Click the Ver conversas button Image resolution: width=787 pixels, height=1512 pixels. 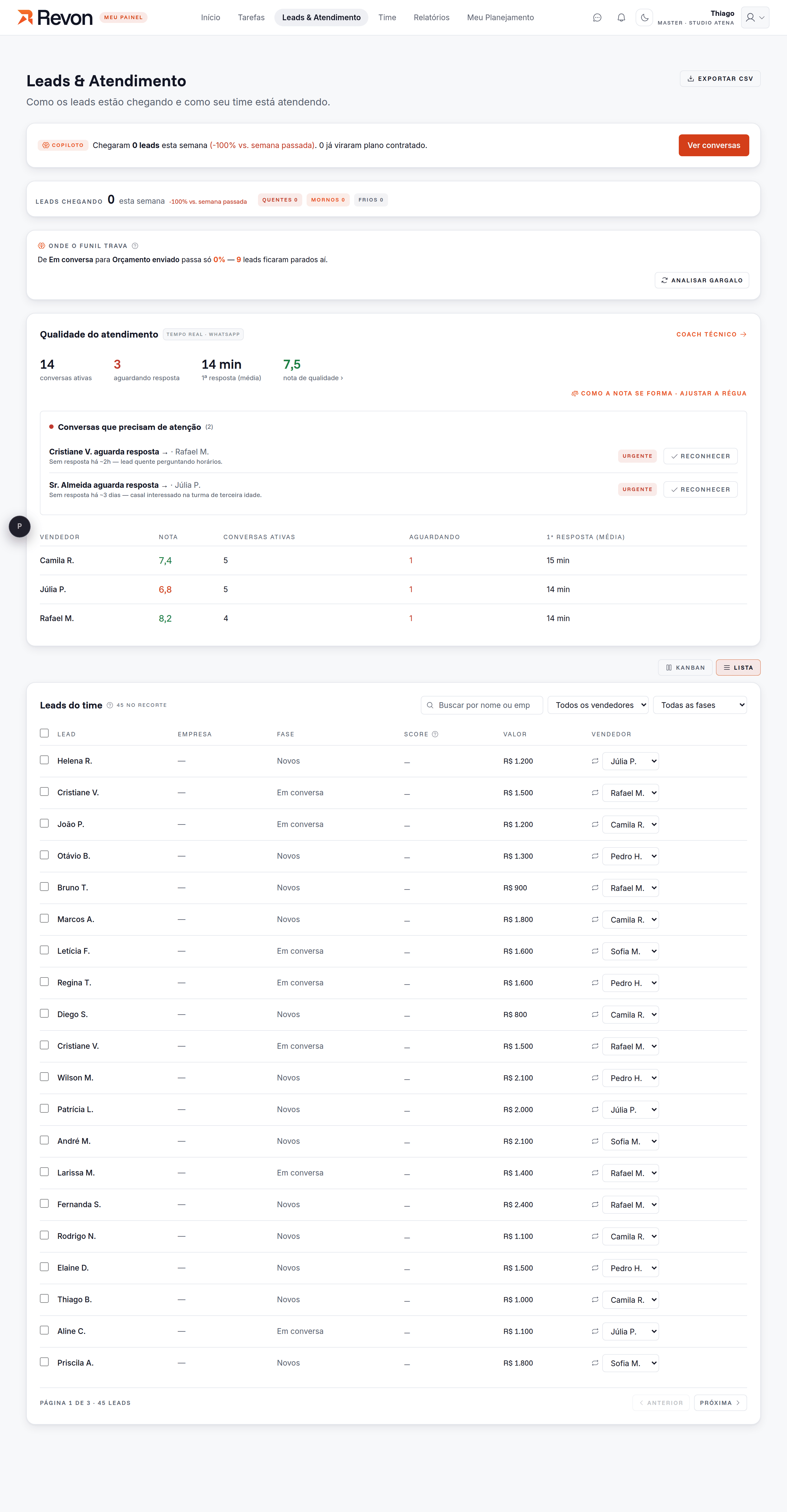point(713,146)
